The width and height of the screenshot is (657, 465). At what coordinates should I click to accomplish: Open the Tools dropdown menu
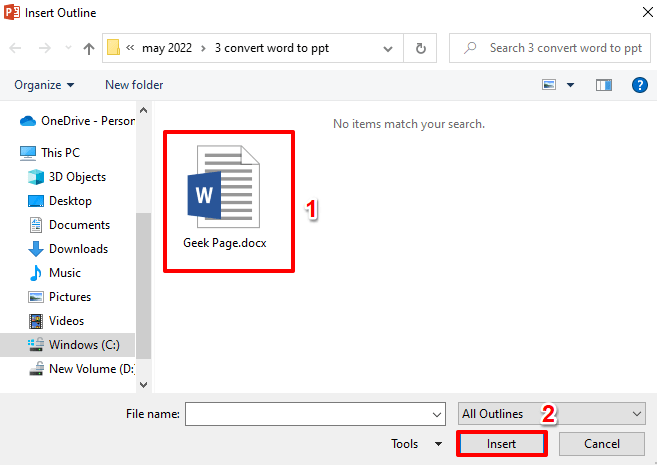point(416,444)
